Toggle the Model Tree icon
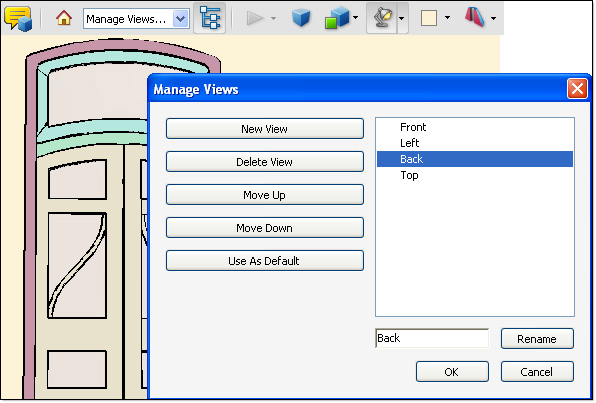Viewport: 596px width, 403px height. pyautogui.click(x=209, y=18)
